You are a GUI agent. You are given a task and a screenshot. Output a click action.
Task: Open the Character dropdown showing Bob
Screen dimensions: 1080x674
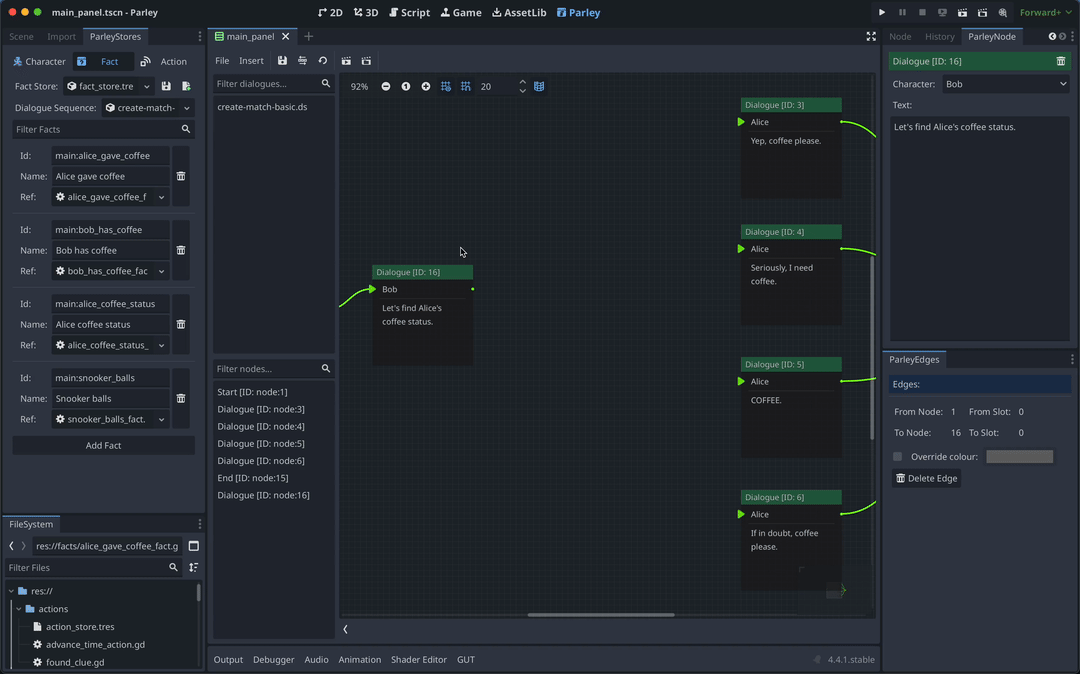click(1005, 83)
